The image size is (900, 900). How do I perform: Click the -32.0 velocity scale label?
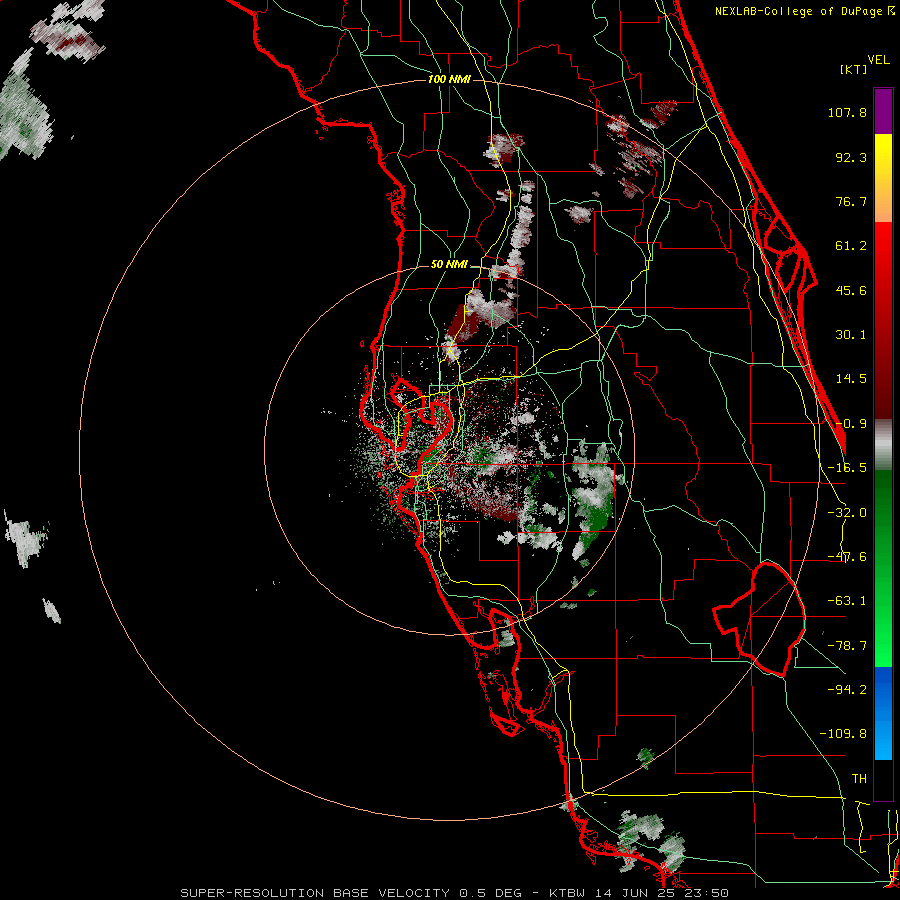(847, 513)
